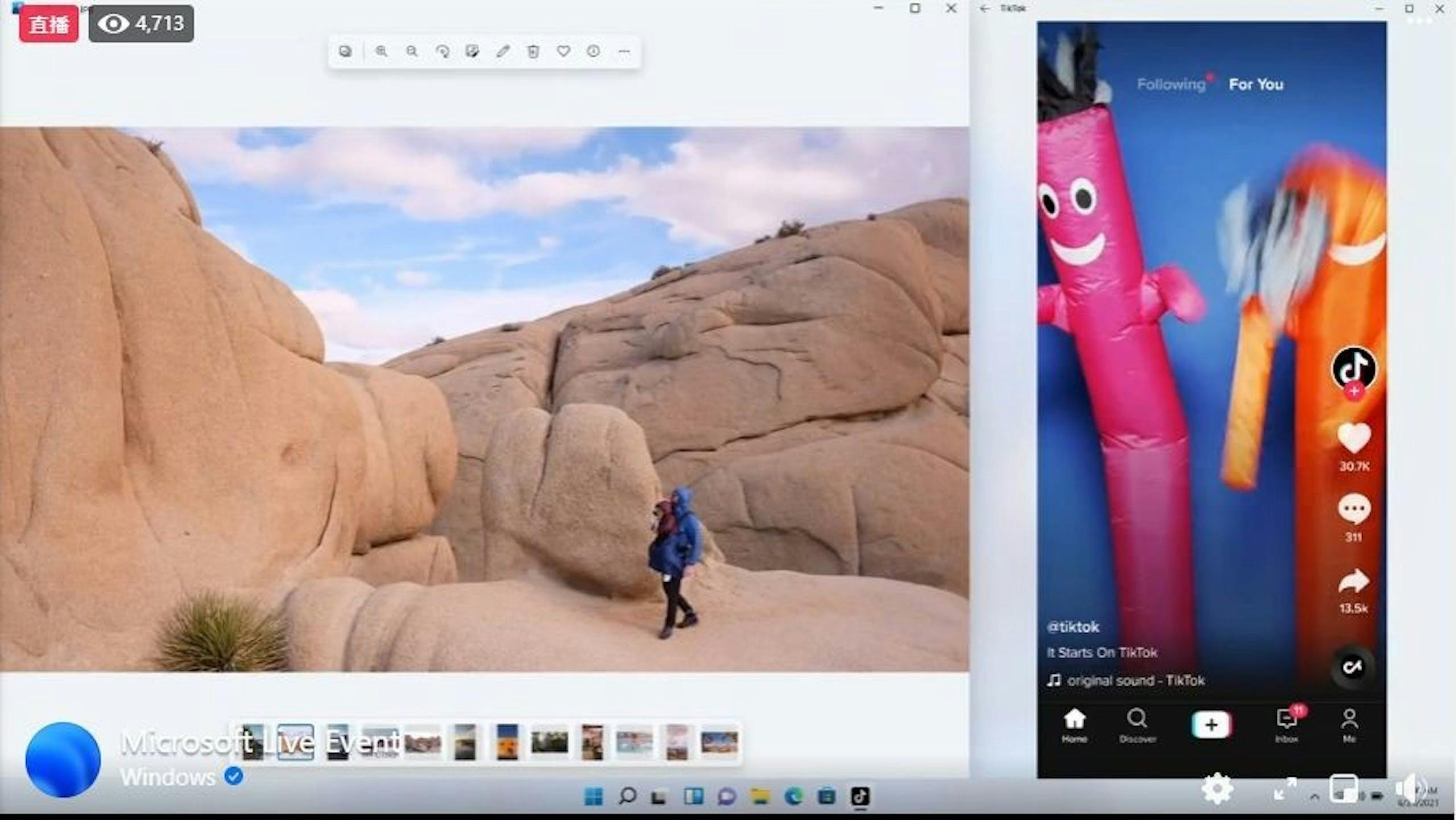
Task: Follow the TikTok account via plus badge
Action: coord(1354,391)
